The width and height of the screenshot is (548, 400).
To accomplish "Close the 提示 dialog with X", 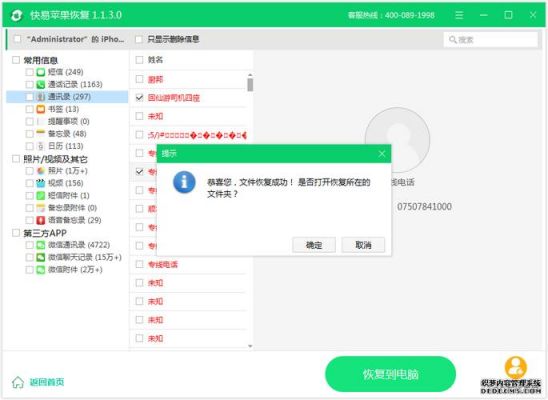I will pos(382,154).
